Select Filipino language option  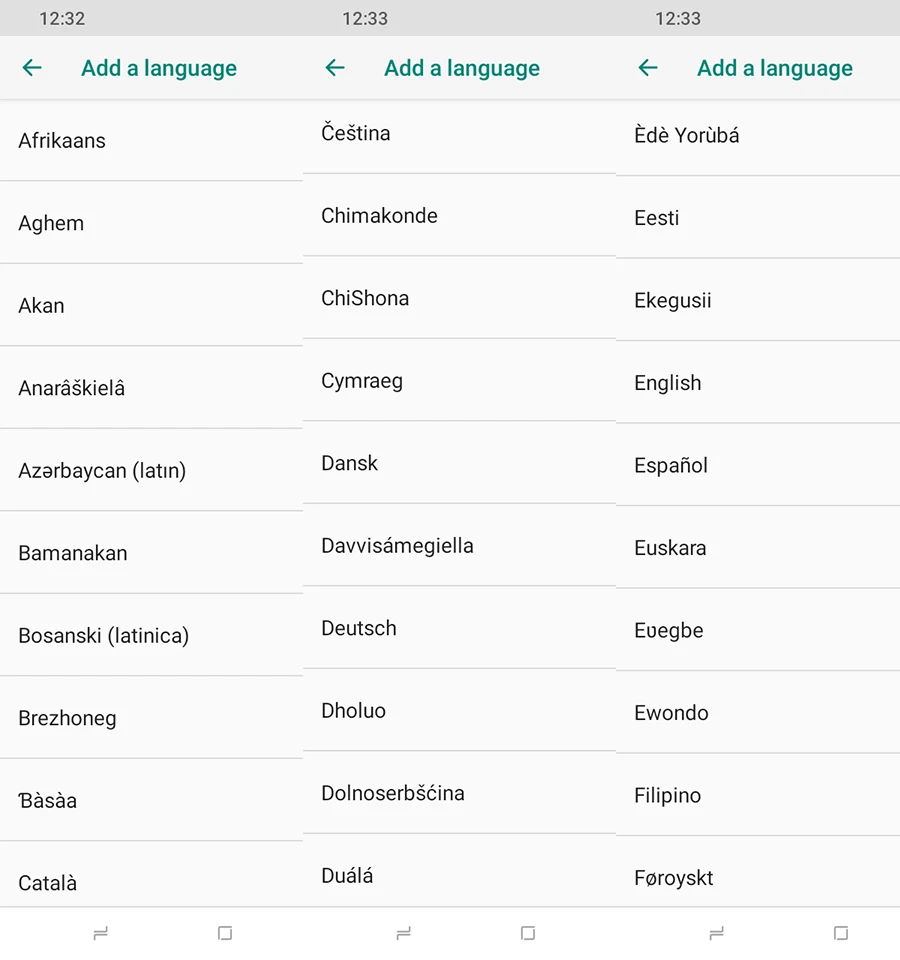[758, 795]
